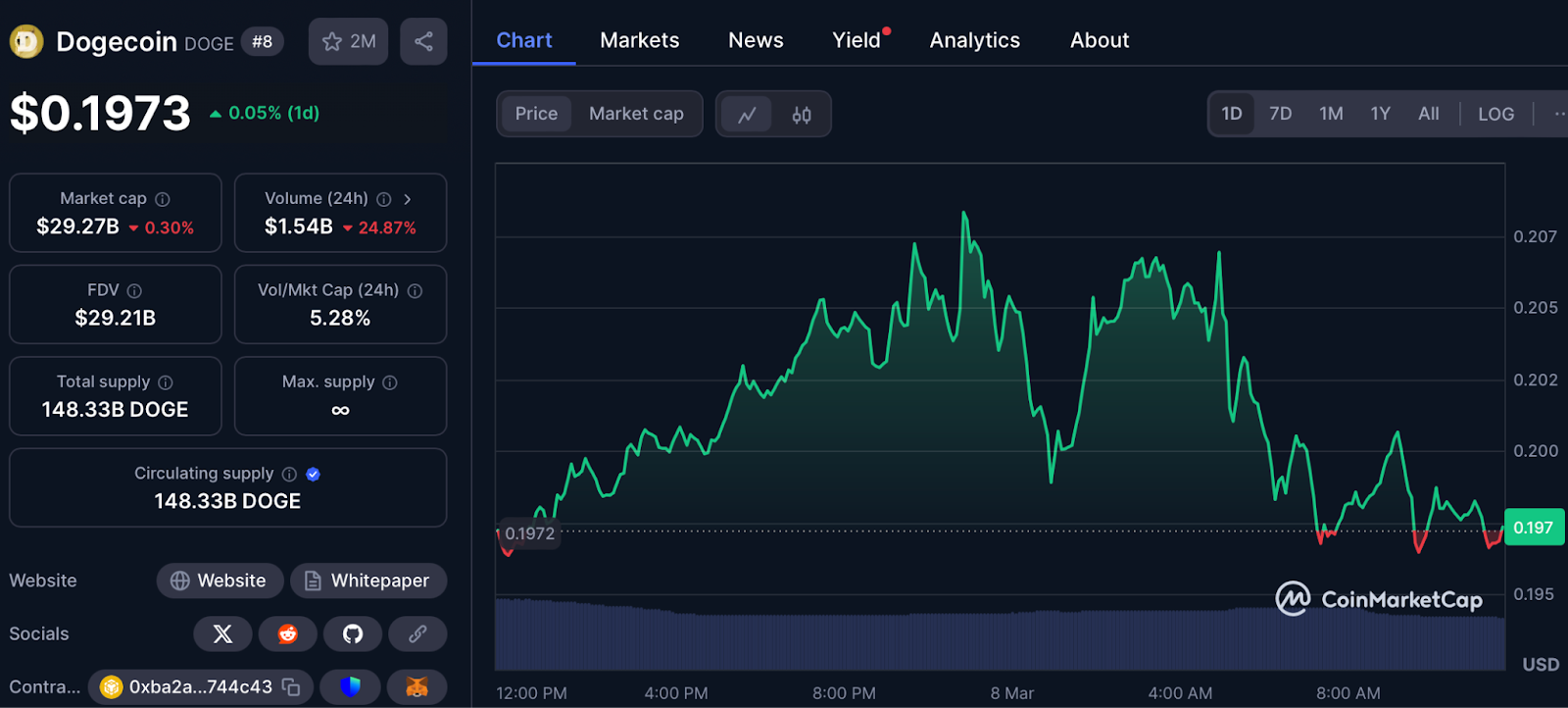This screenshot has height=708, width=1568.
Task: Switch to candlestick chart view
Action: (802, 115)
